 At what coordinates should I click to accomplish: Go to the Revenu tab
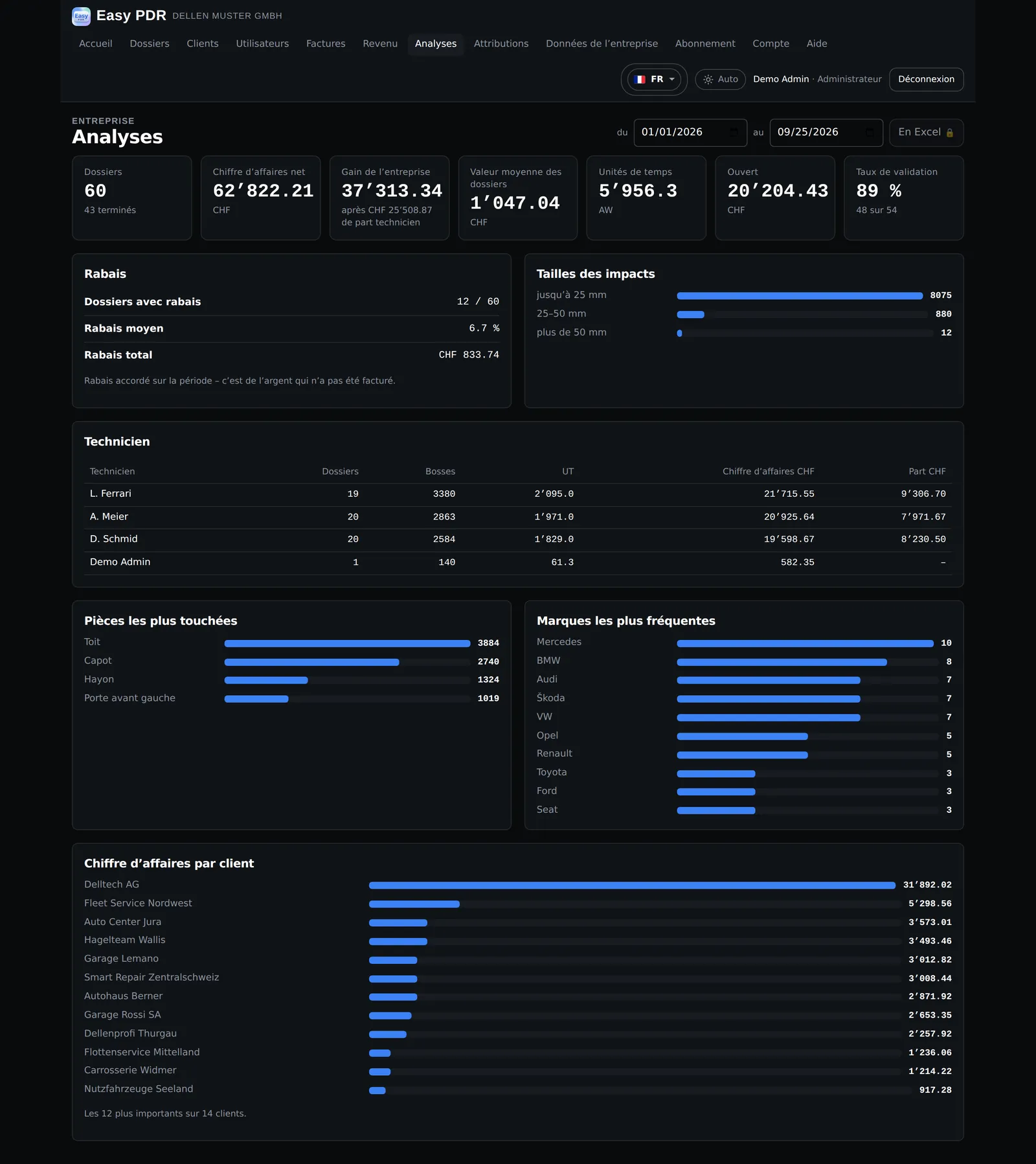click(380, 43)
